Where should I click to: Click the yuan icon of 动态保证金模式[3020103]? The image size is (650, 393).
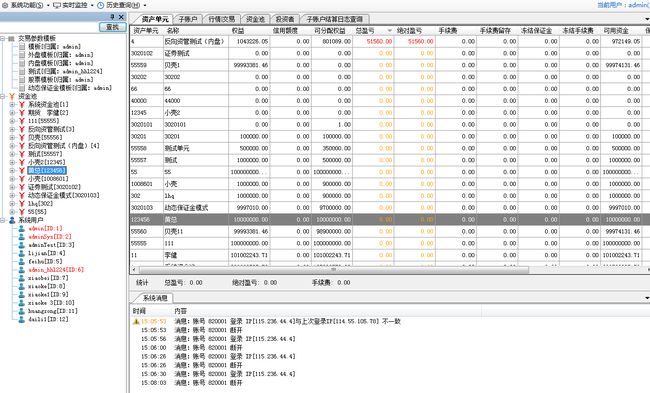22,195
